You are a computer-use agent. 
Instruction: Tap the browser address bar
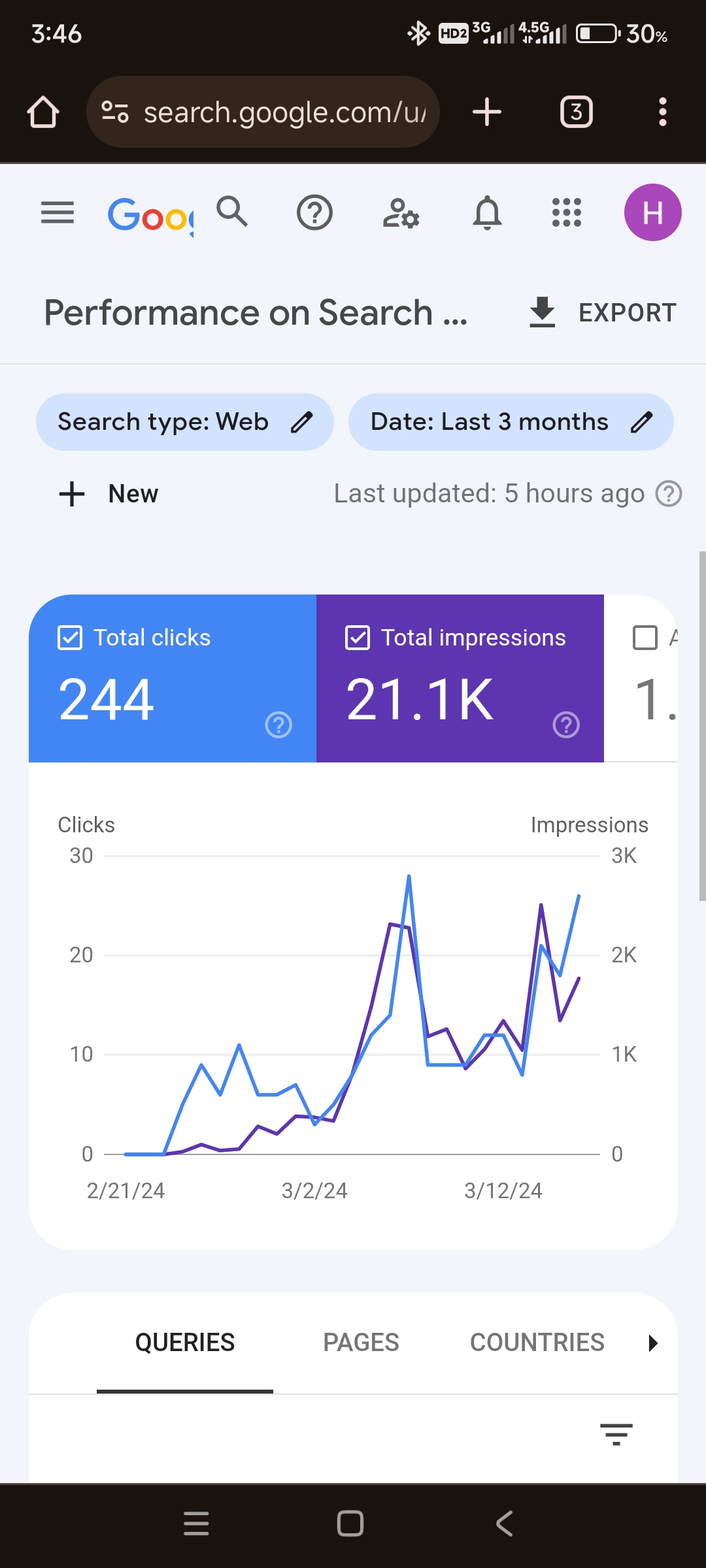(x=263, y=112)
